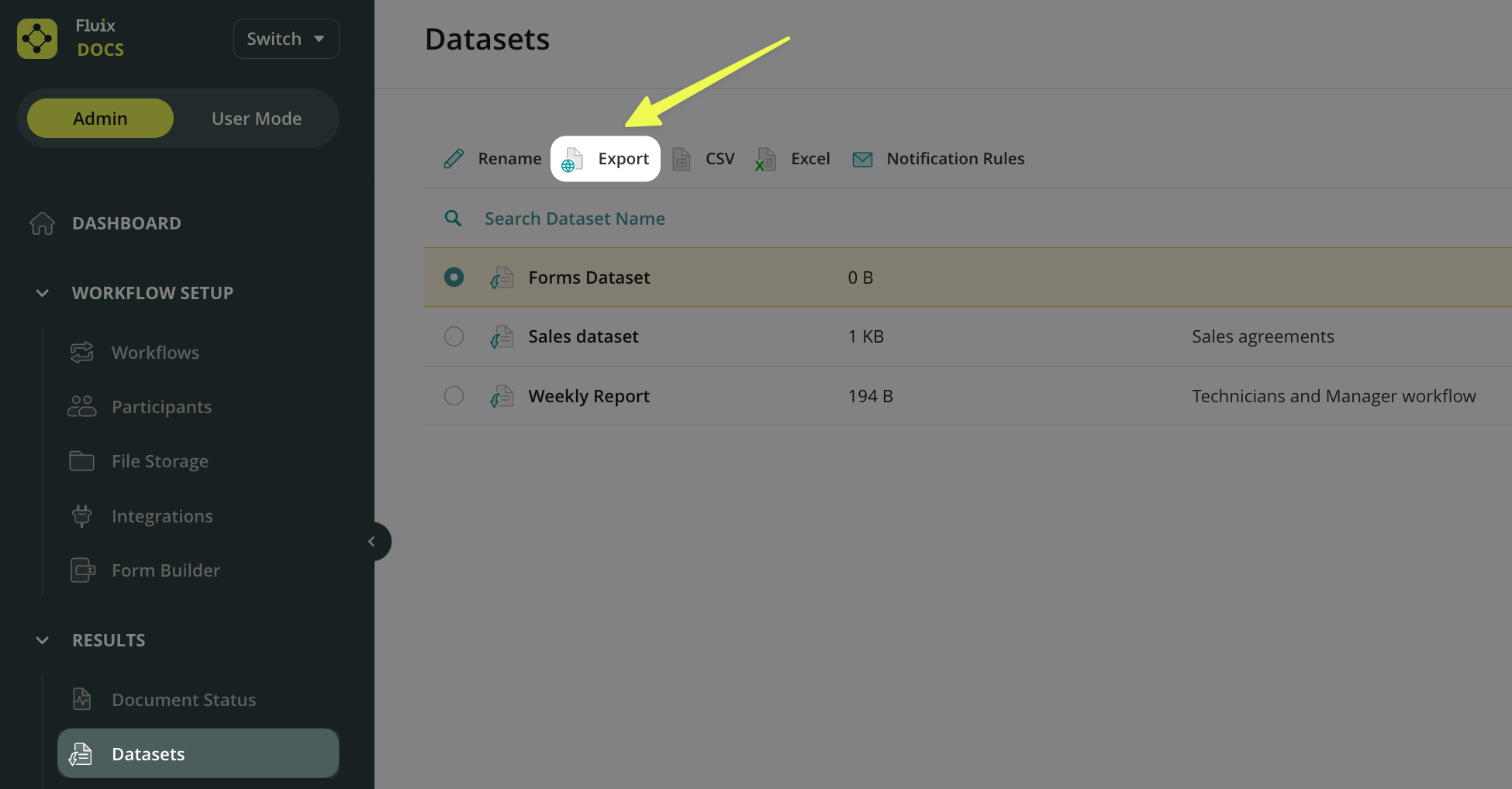Open Workflows in the sidebar

pos(155,353)
